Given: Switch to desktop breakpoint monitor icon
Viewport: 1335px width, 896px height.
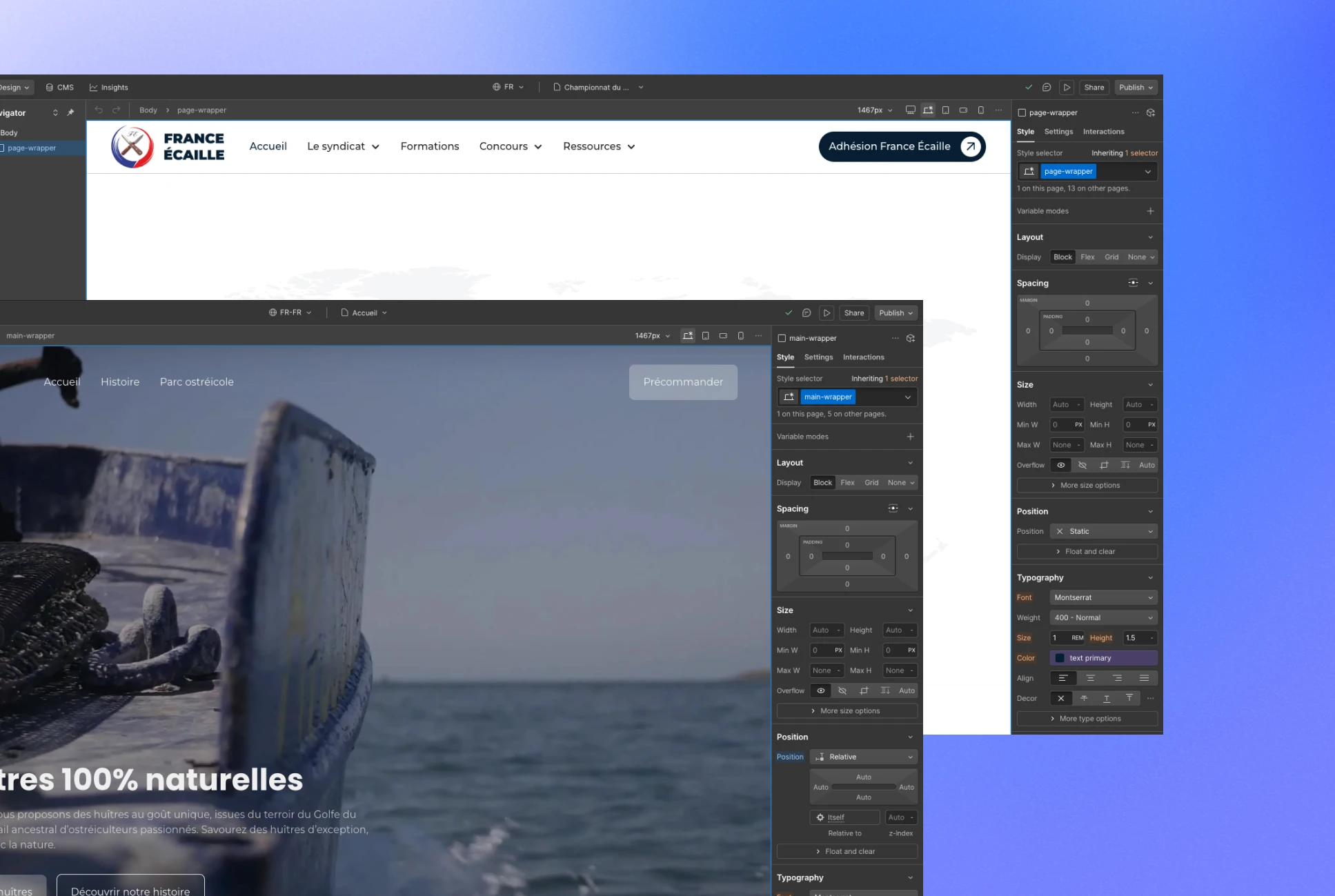Looking at the screenshot, I should pyautogui.click(x=910, y=110).
